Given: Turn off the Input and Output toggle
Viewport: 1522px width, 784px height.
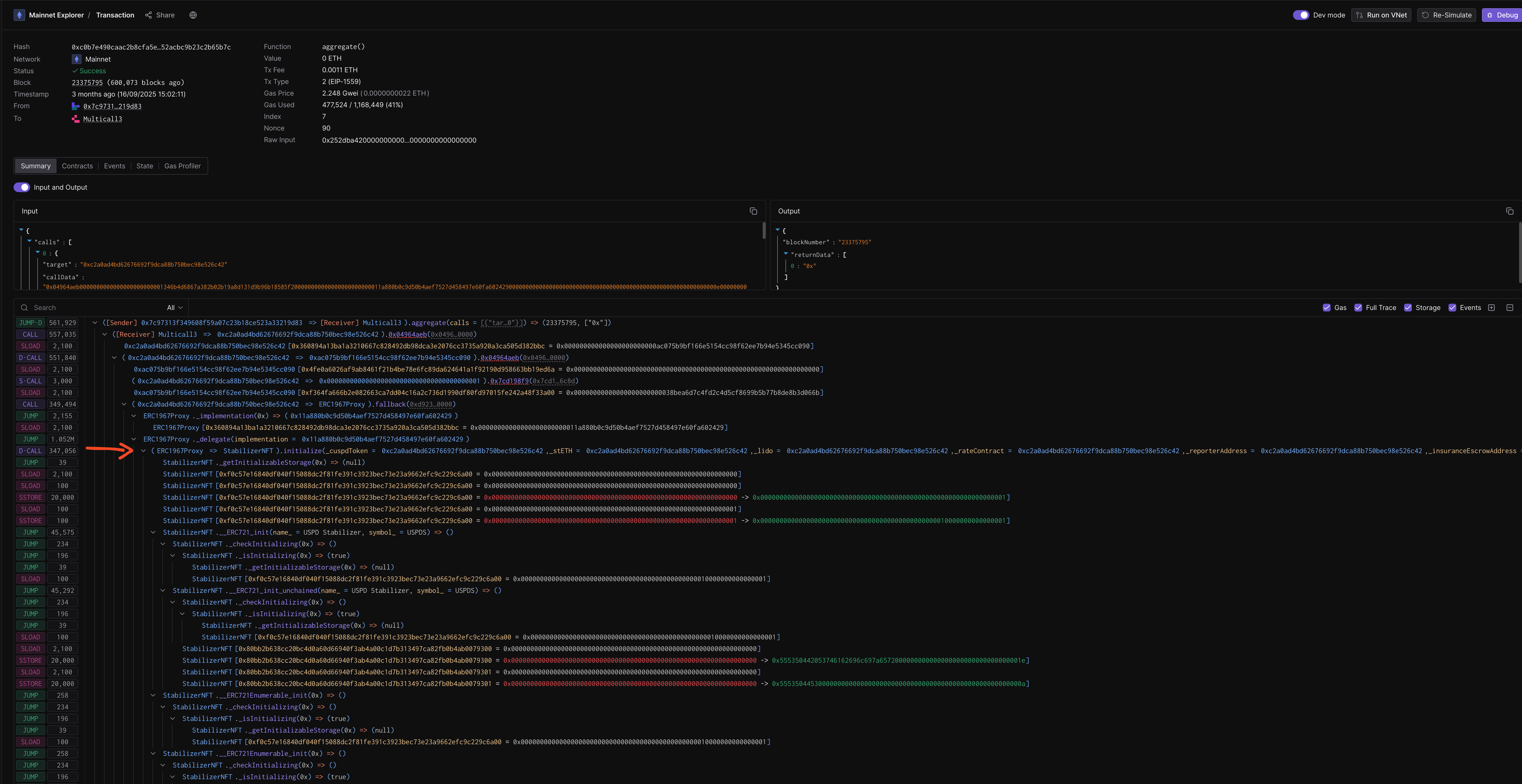Looking at the screenshot, I should pyautogui.click(x=21, y=187).
